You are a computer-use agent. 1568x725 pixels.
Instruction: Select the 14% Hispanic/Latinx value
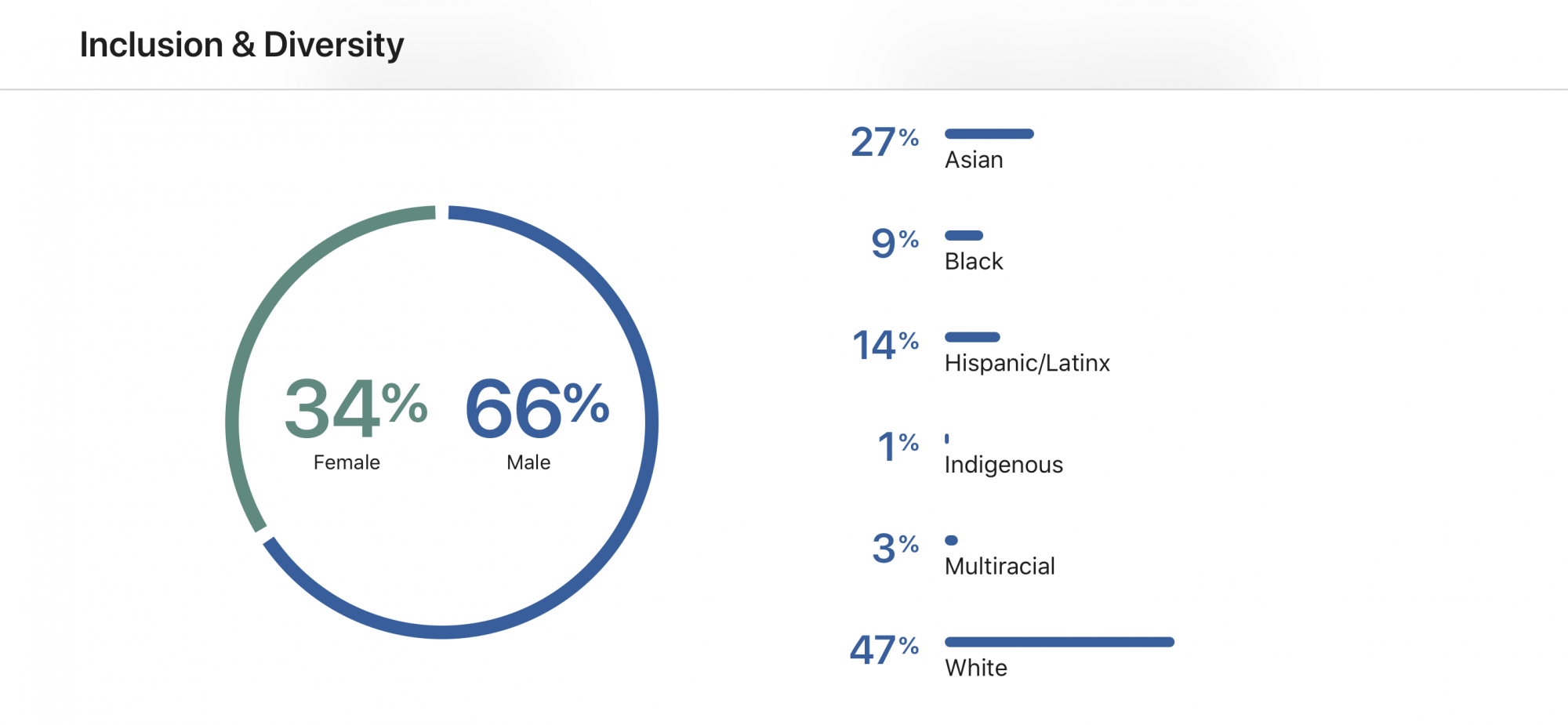click(885, 345)
